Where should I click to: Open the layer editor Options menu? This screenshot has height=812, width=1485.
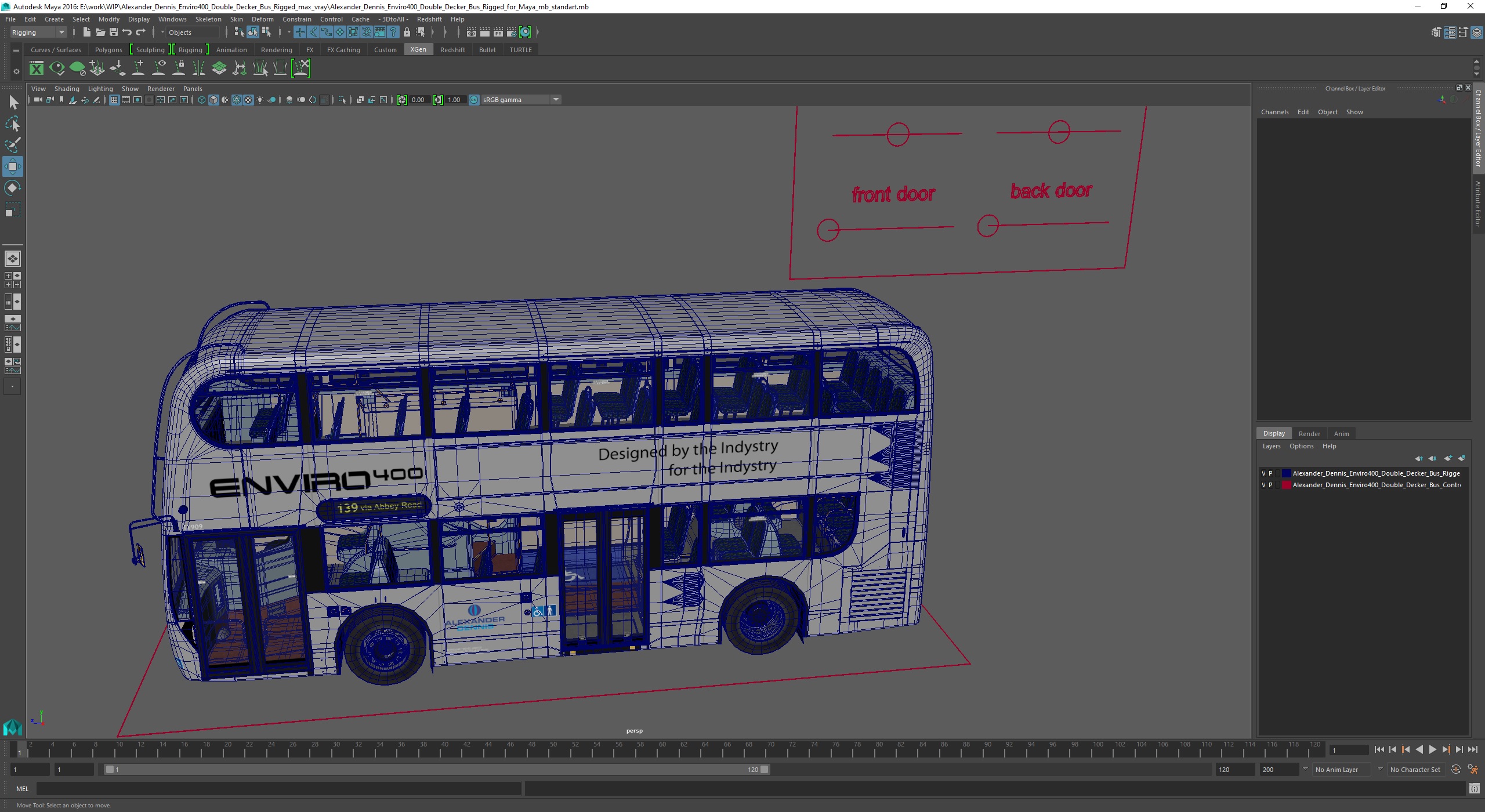click(1301, 446)
